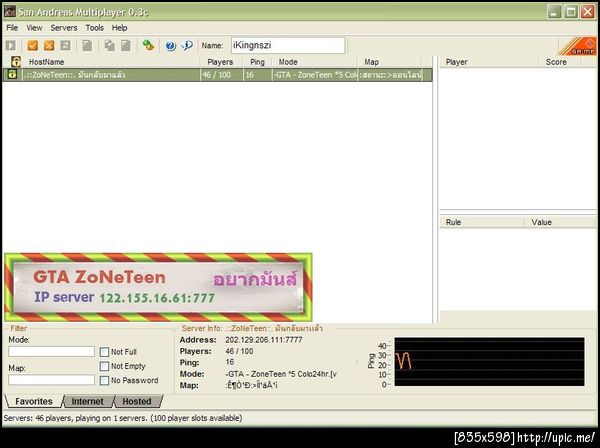The image size is (600, 448).
Task: Switch to the Hosted tab
Action: pyautogui.click(x=137, y=401)
